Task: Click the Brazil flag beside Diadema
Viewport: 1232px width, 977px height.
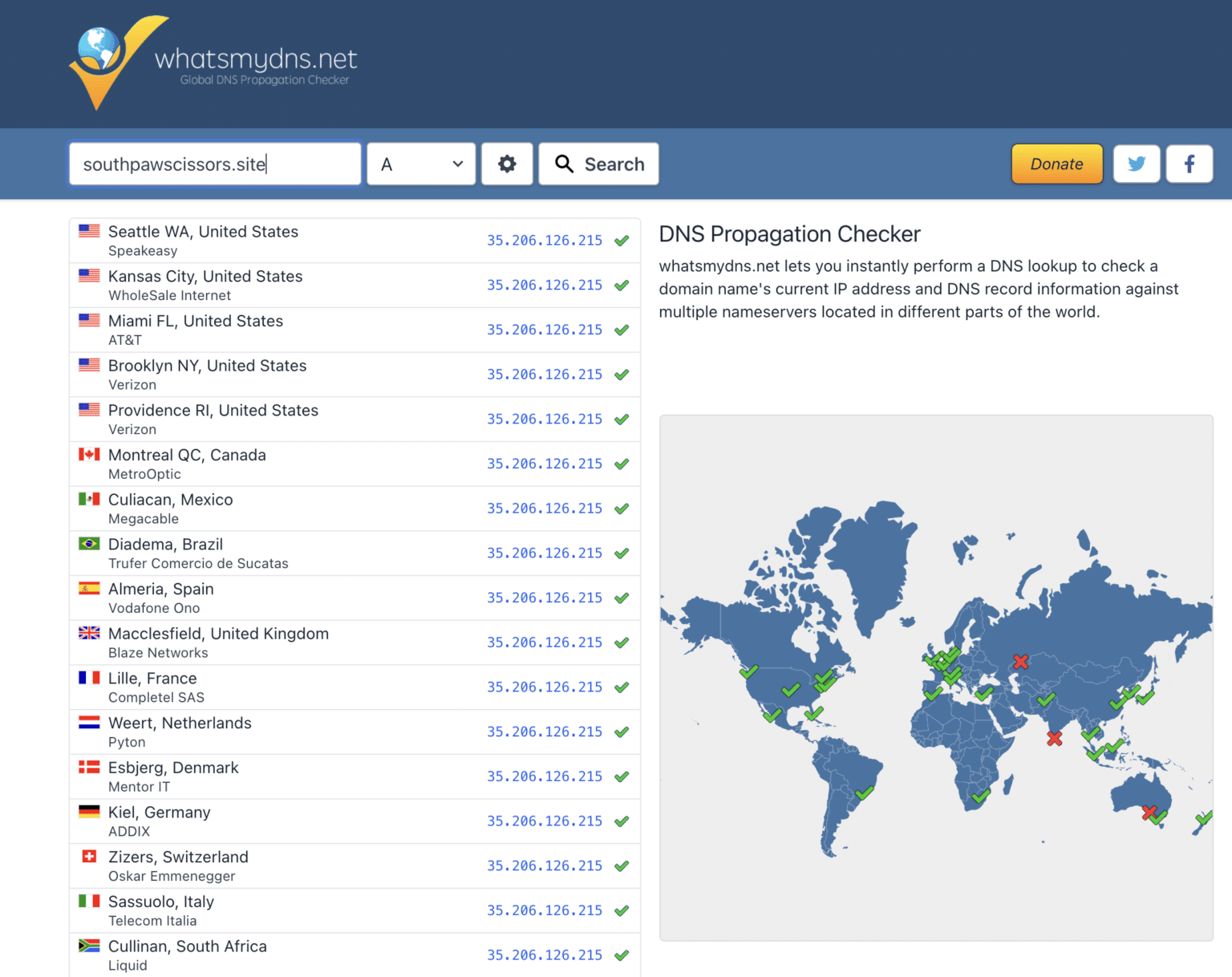Action: coord(88,543)
